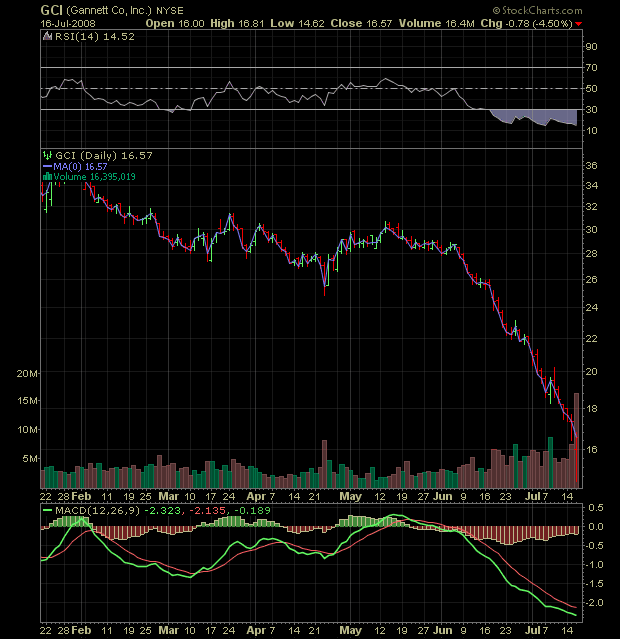Click the 'Volume 16,395,019' legend text
The height and width of the screenshot is (639, 620).
click(95, 176)
